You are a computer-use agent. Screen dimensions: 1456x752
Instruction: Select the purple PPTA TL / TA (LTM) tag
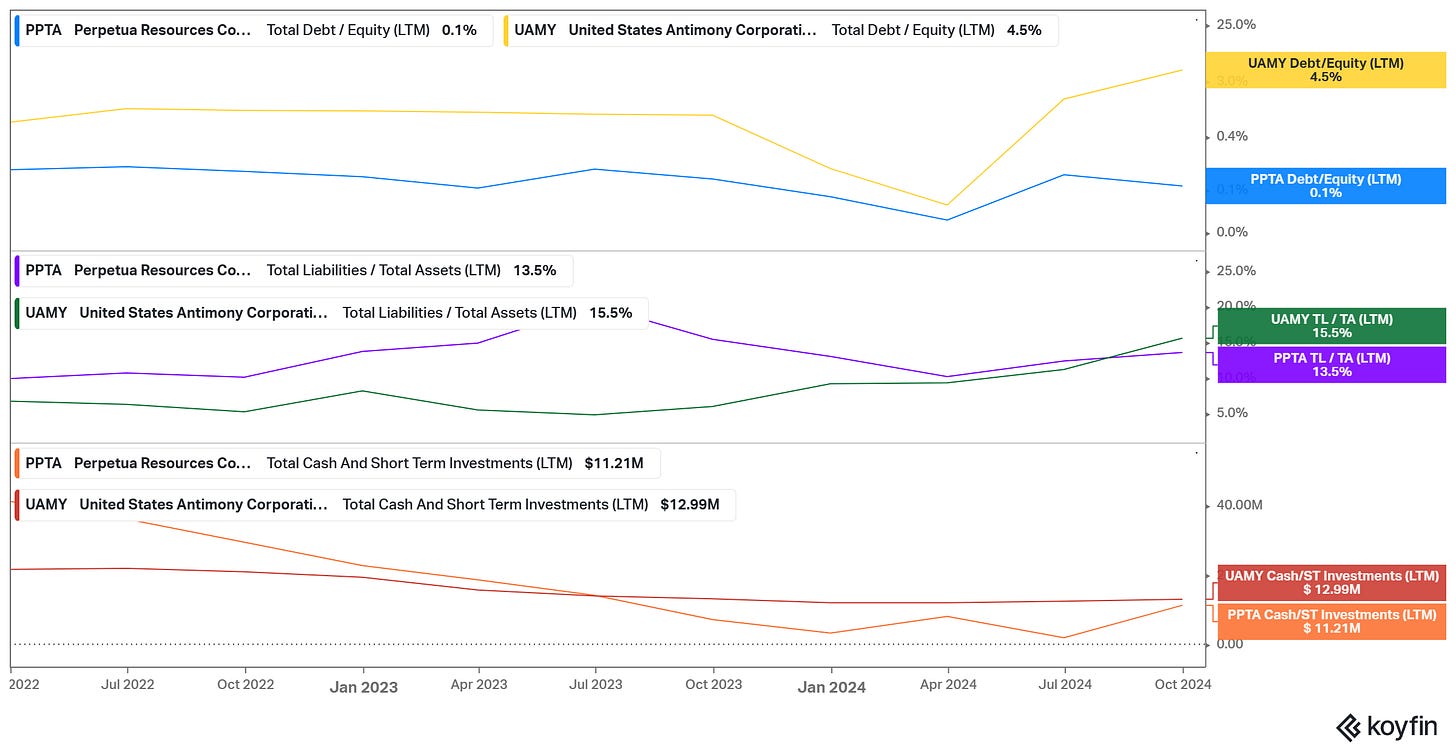tap(1331, 364)
